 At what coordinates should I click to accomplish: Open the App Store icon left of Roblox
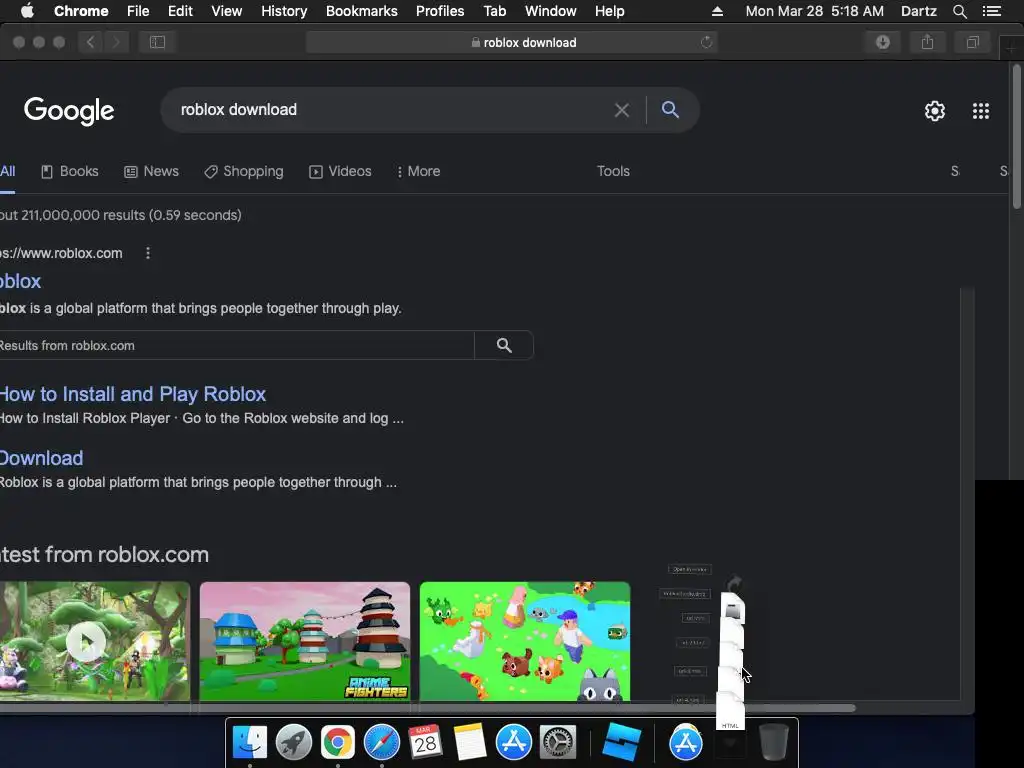[x=514, y=743]
